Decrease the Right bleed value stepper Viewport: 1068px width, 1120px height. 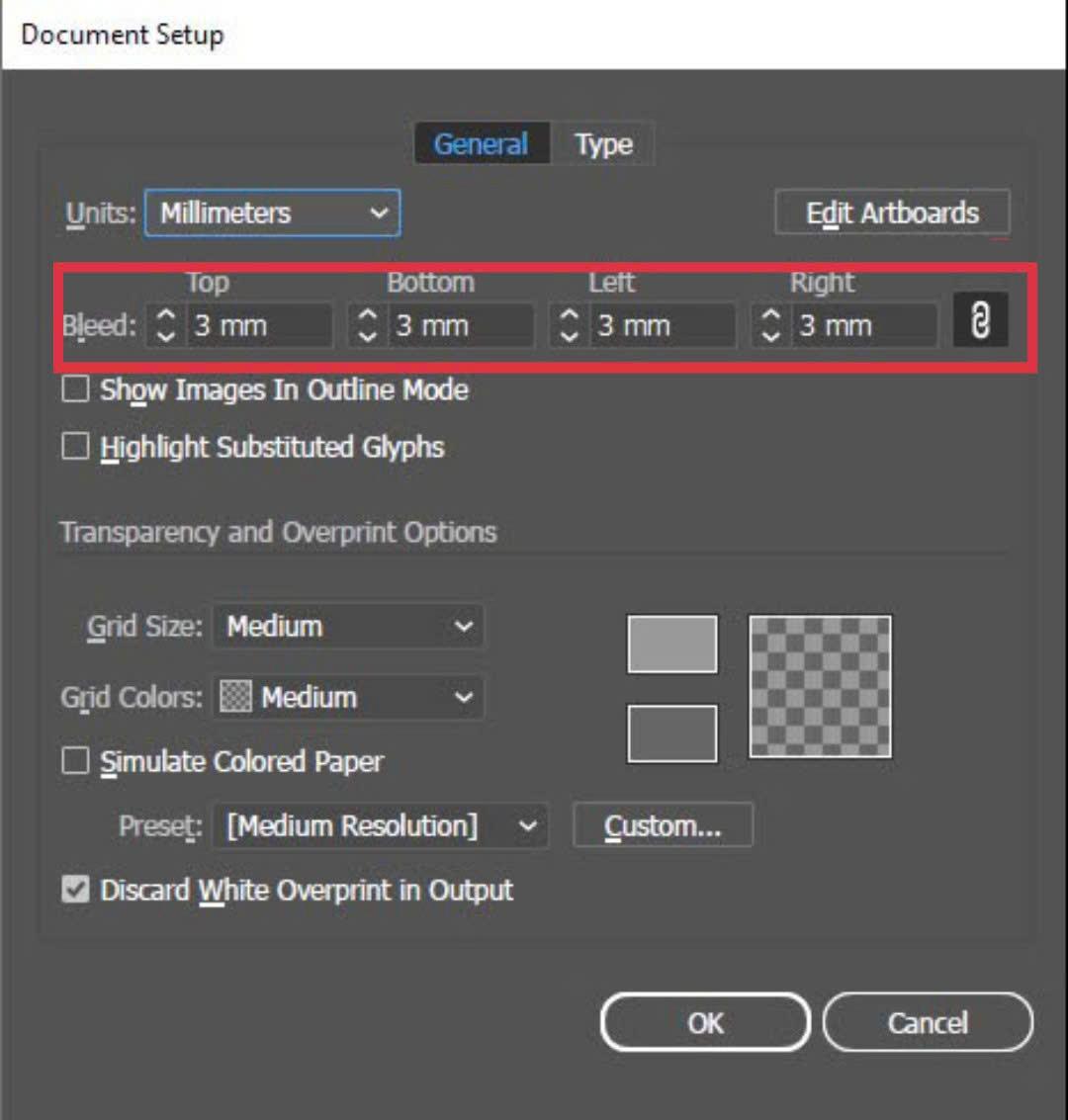(770, 335)
